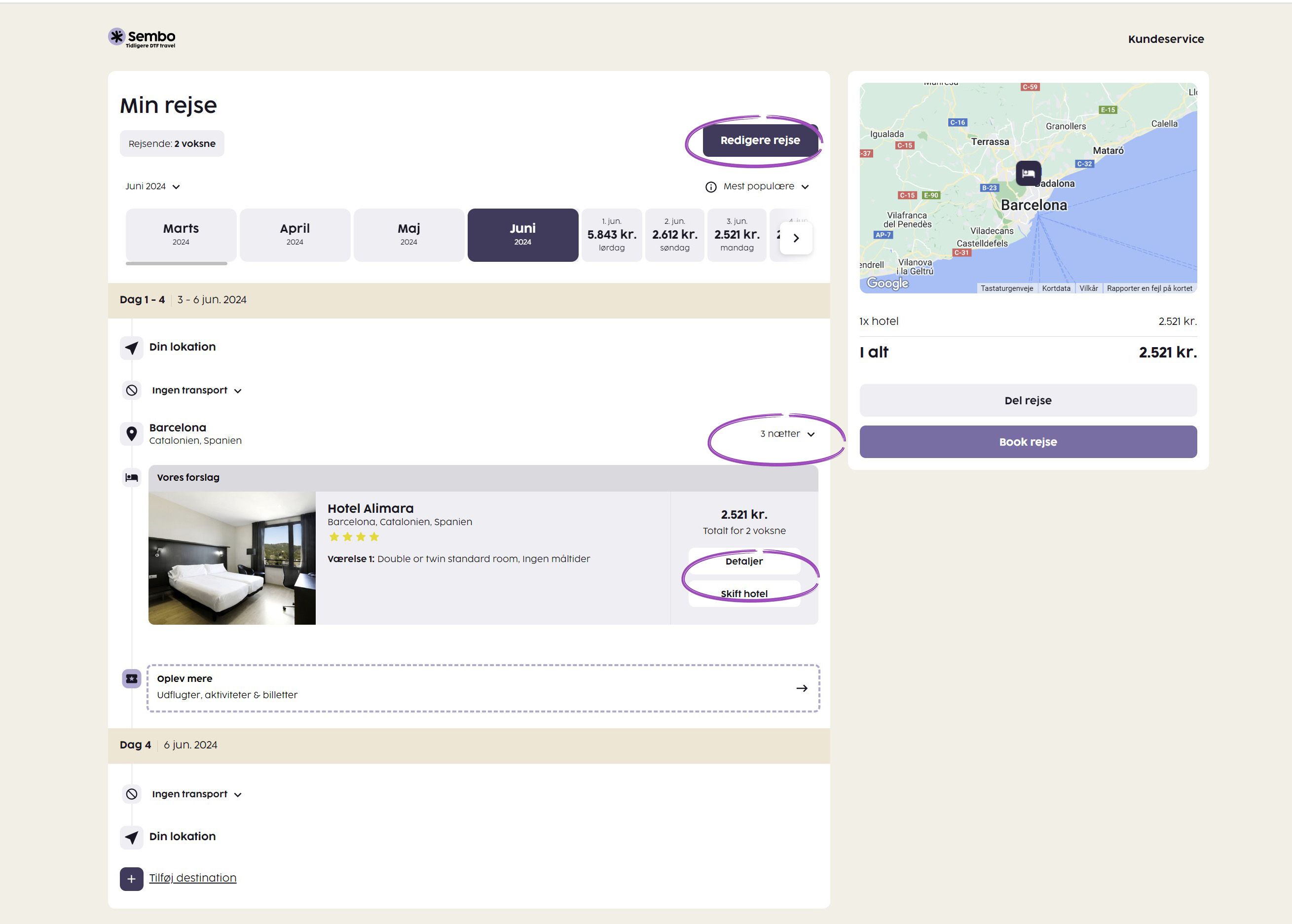Click the Sembo logo
The height and width of the screenshot is (924, 1292).
pos(142,37)
